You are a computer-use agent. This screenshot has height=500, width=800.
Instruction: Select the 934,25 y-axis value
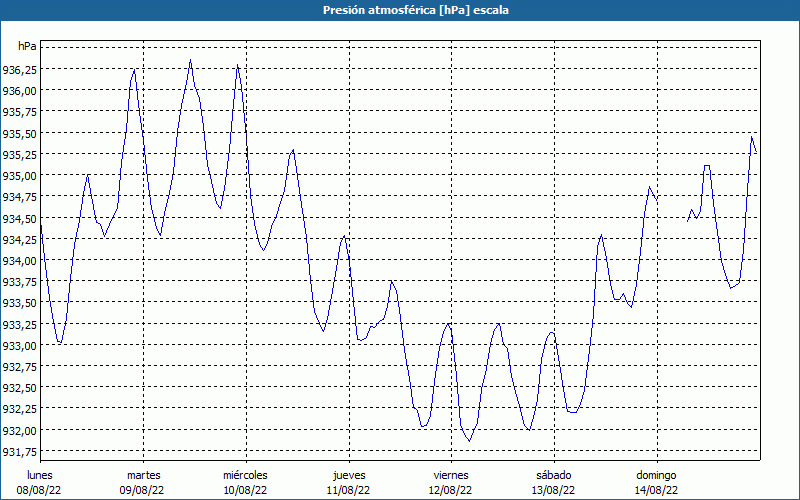tap(19, 239)
